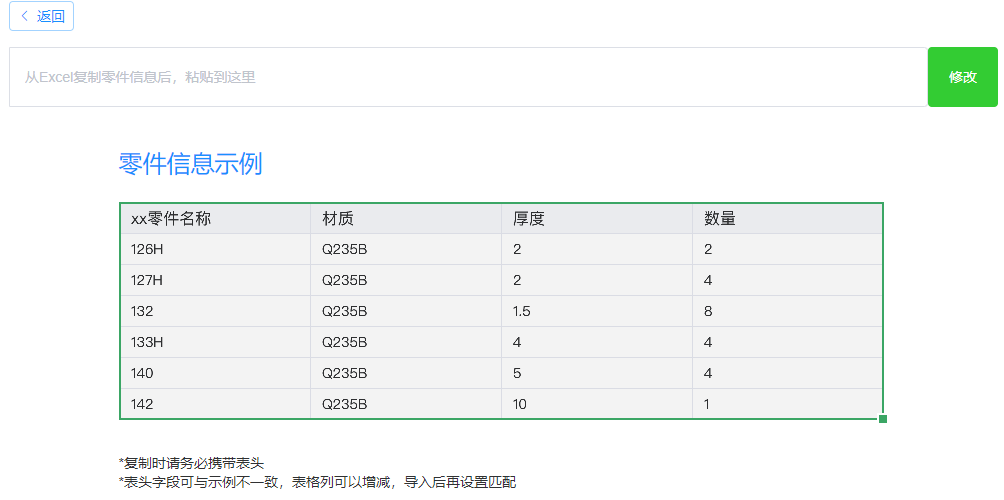Select the xx零件名称 header cell
This screenshot has height=500, width=1004.
(215, 219)
